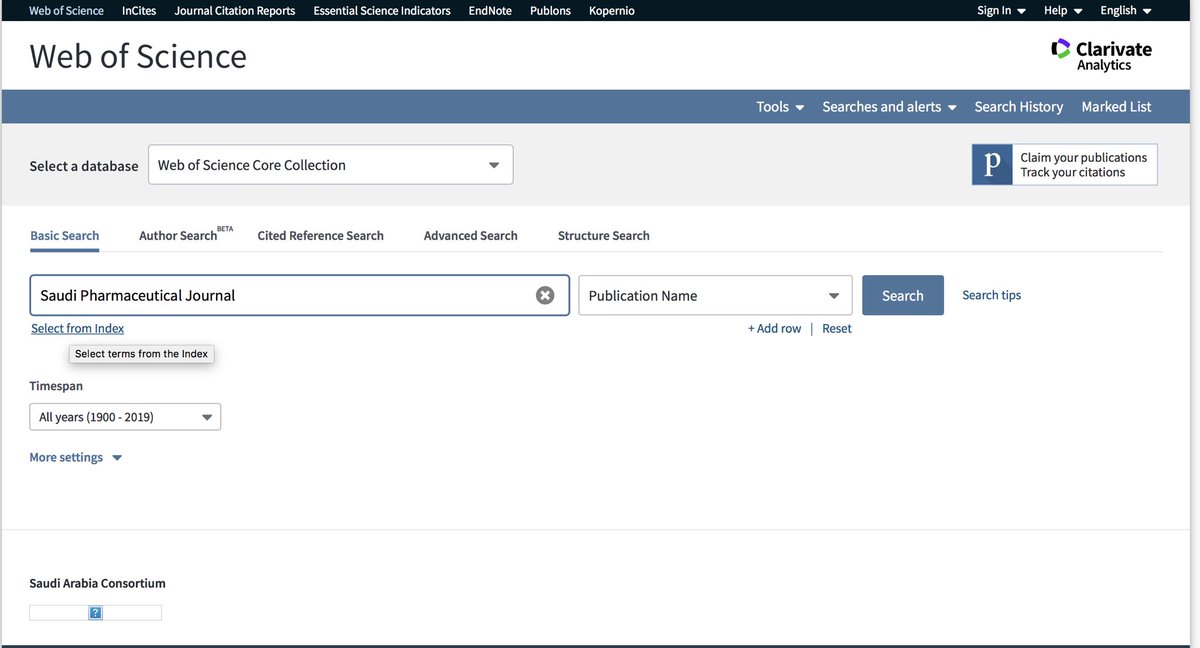This screenshot has width=1200, height=648.
Task: Go to InCites
Action: (x=139, y=10)
